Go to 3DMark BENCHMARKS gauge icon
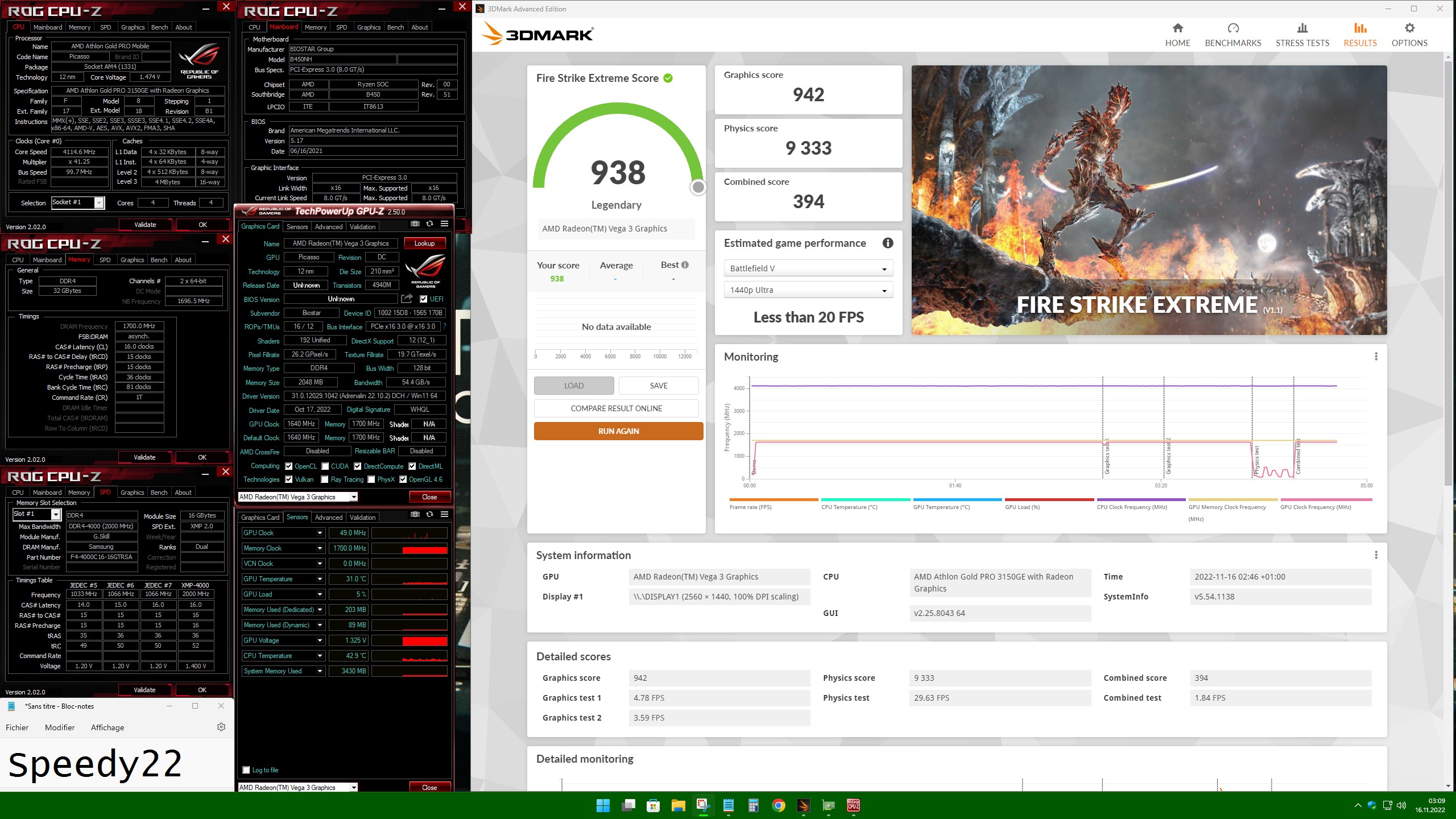The width and height of the screenshot is (1456, 819). (1233, 28)
